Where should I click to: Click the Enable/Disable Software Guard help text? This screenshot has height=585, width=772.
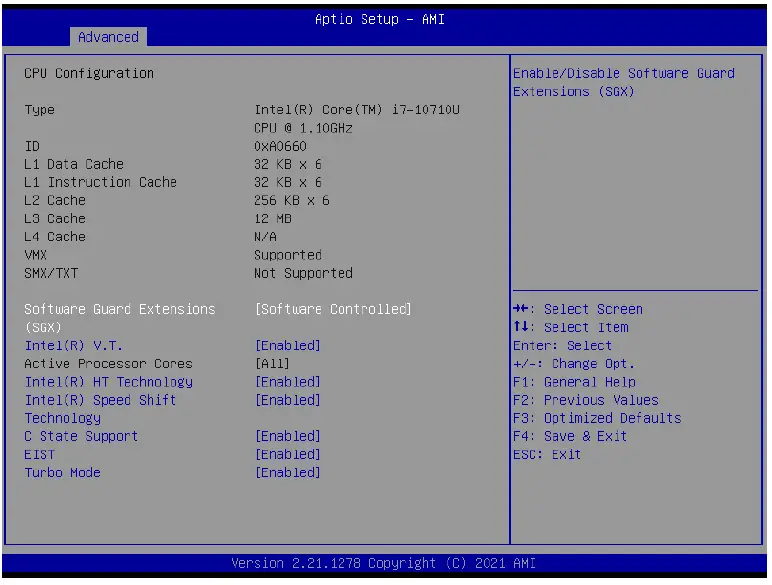624,82
